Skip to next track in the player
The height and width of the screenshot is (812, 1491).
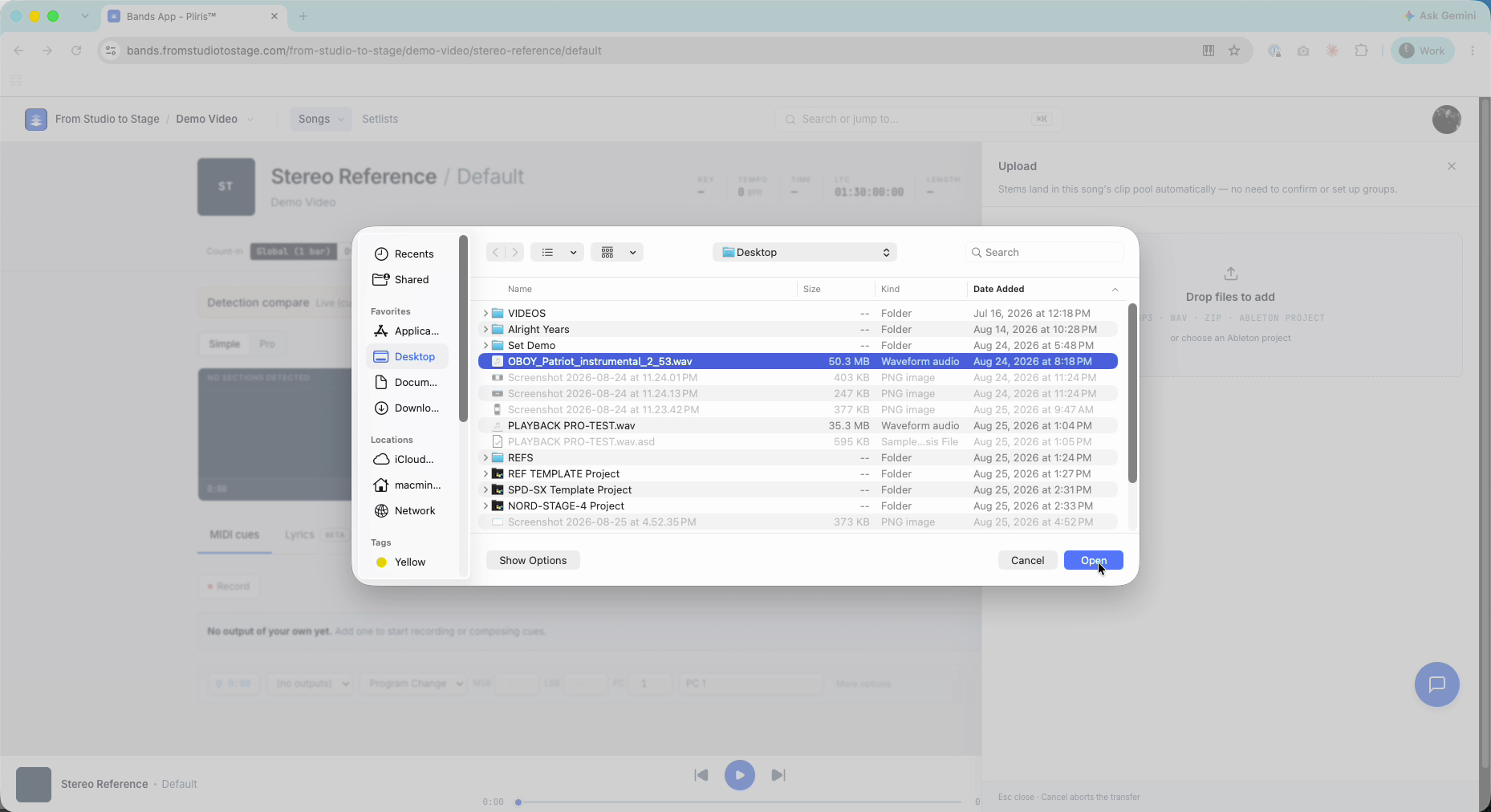click(778, 775)
